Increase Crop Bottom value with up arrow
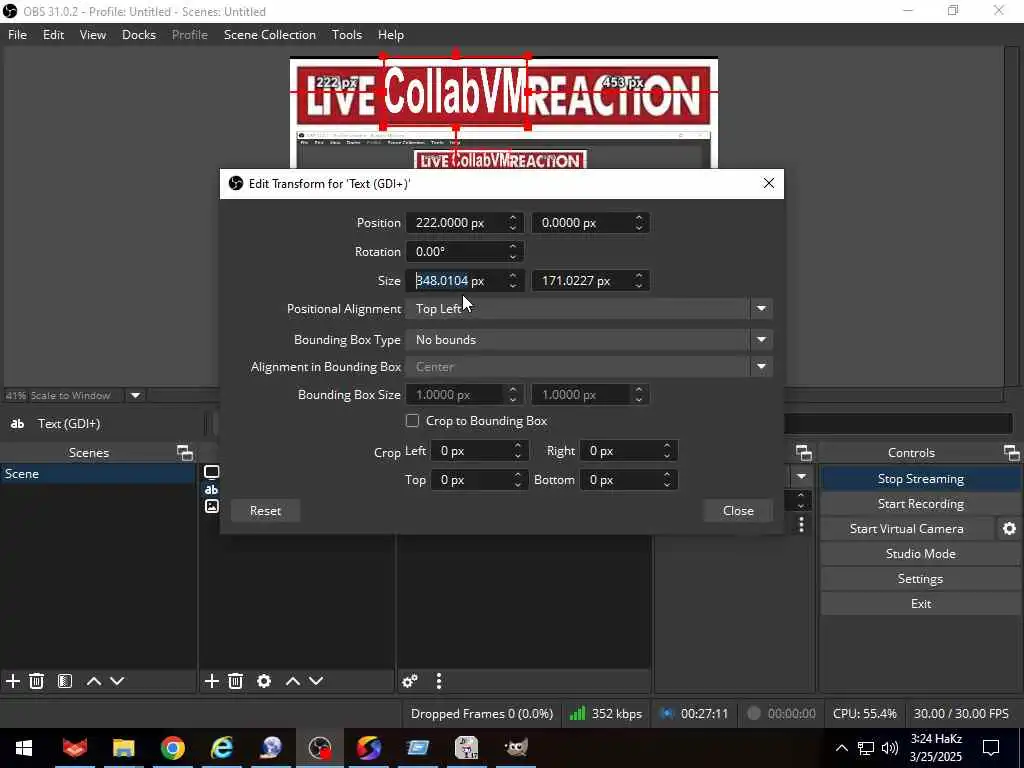 [667, 475]
